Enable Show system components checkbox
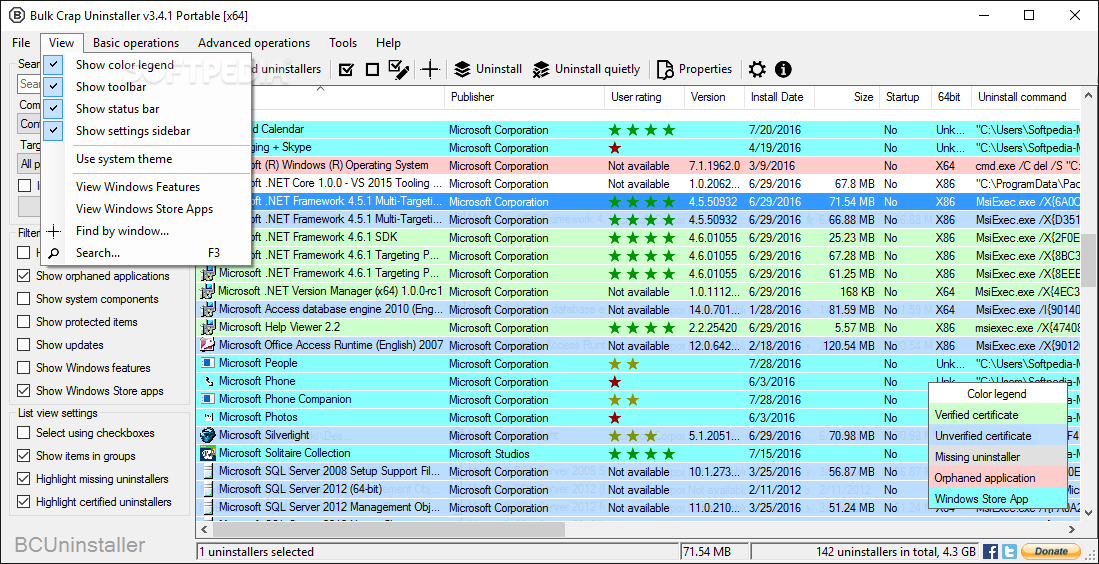This screenshot has height=564, width=1099. [x=24, y=299]
